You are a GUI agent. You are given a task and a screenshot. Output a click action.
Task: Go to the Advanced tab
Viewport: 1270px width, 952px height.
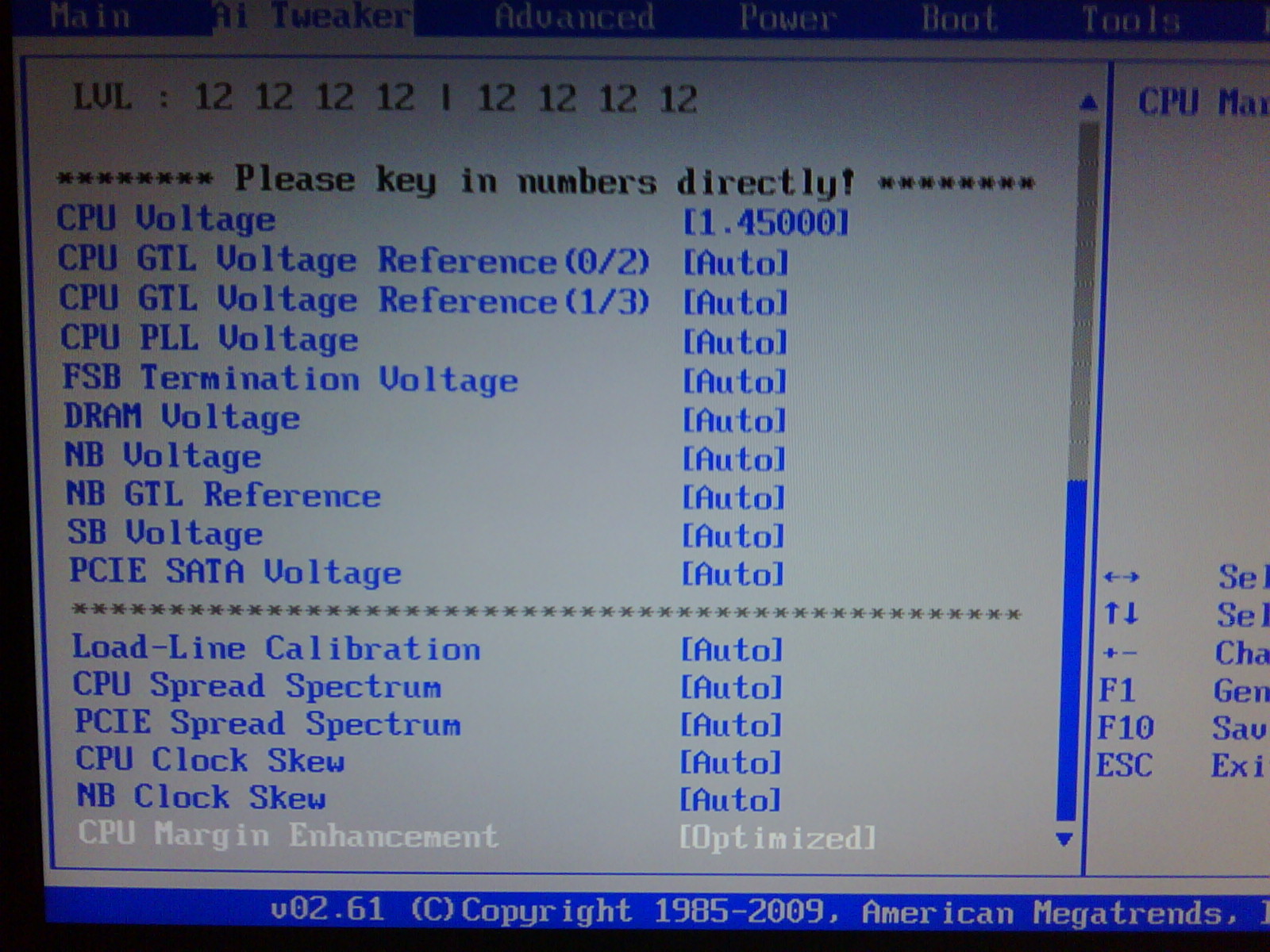pos(575,17)
